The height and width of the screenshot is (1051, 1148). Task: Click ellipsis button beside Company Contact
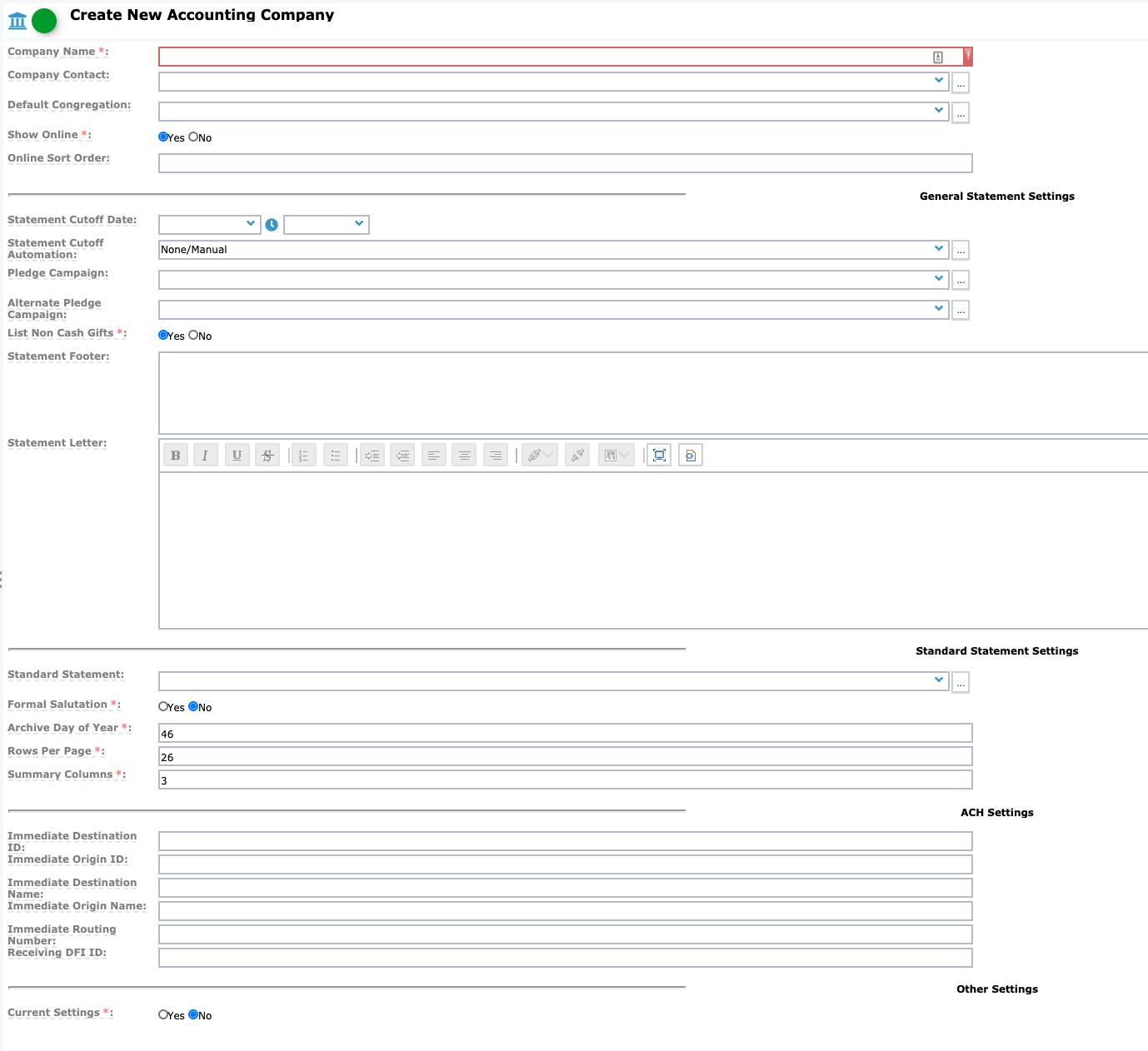[x=961, y=82]
